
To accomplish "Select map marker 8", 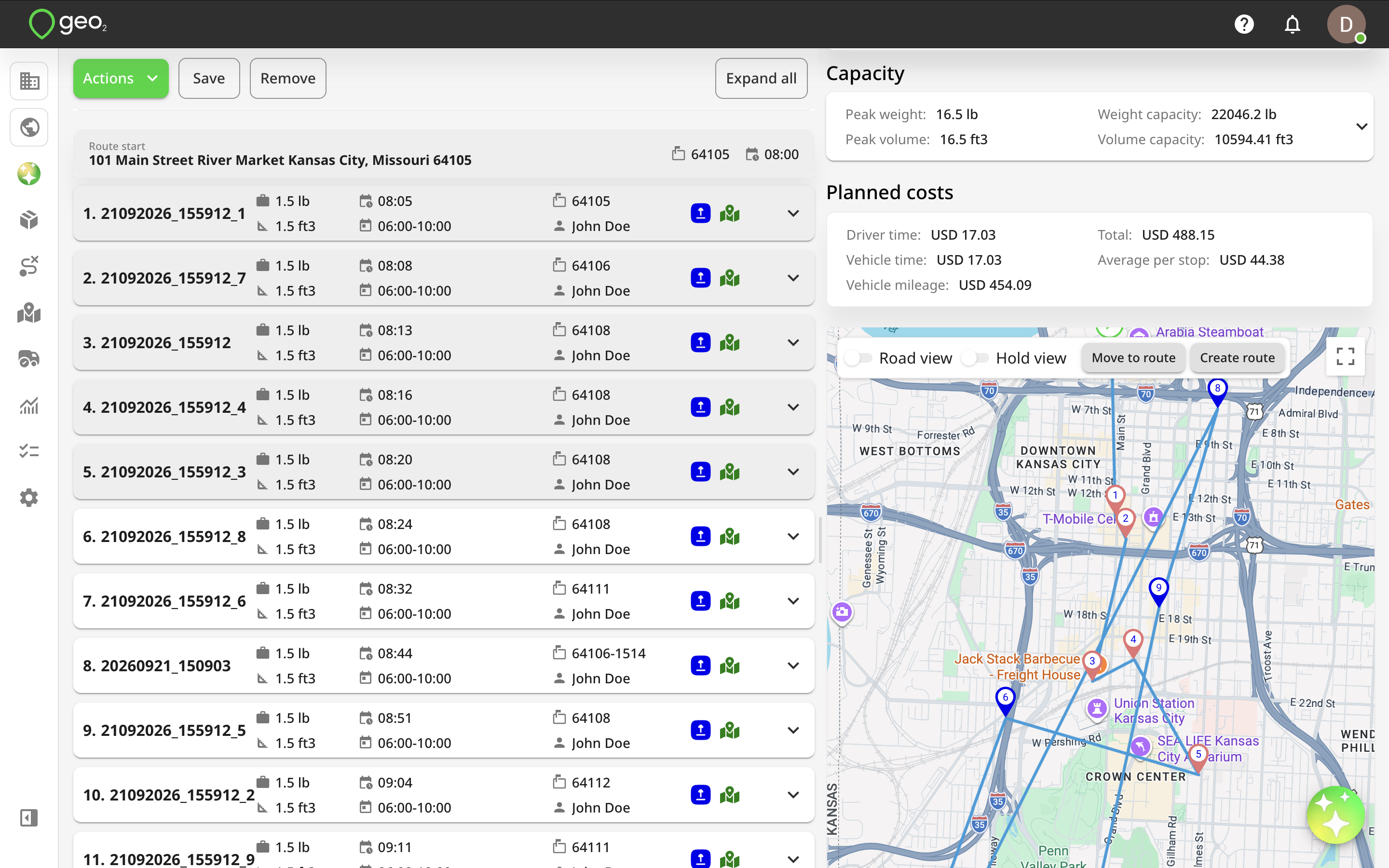I will coord(1217,391).
